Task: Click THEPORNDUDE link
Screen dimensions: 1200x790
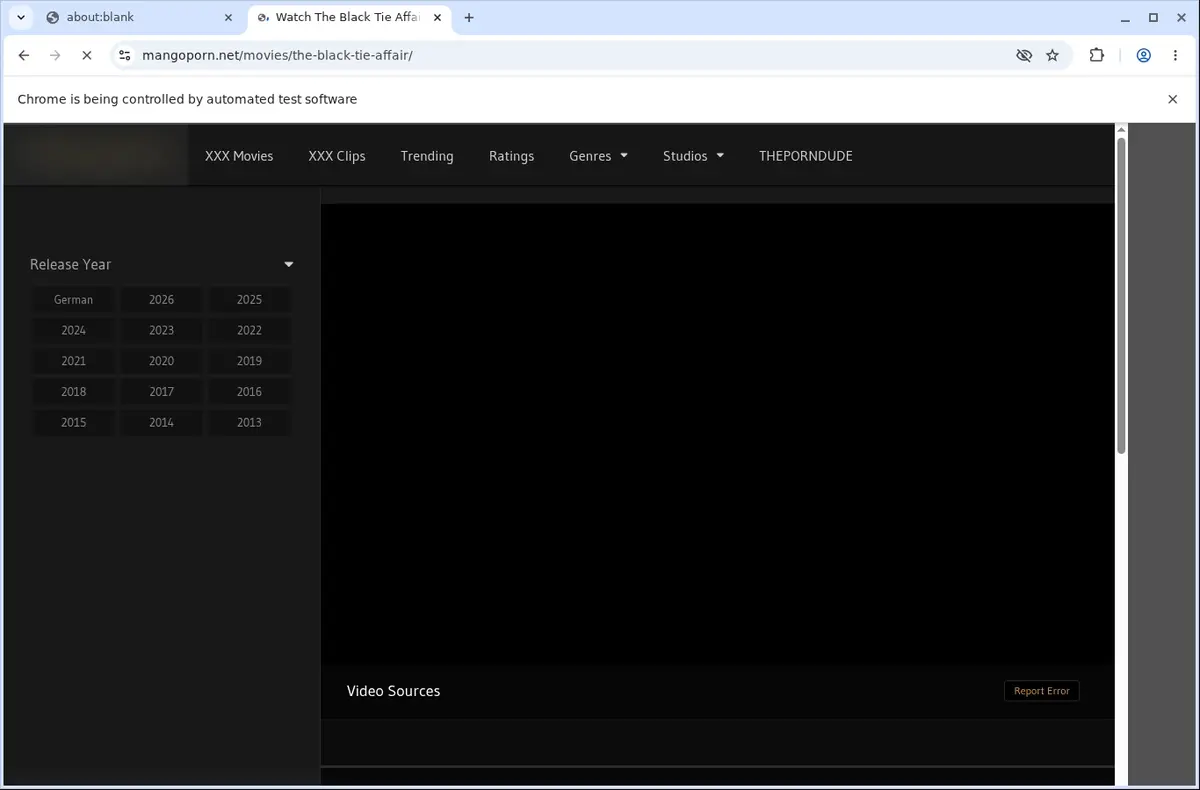Action: point(806,156)
